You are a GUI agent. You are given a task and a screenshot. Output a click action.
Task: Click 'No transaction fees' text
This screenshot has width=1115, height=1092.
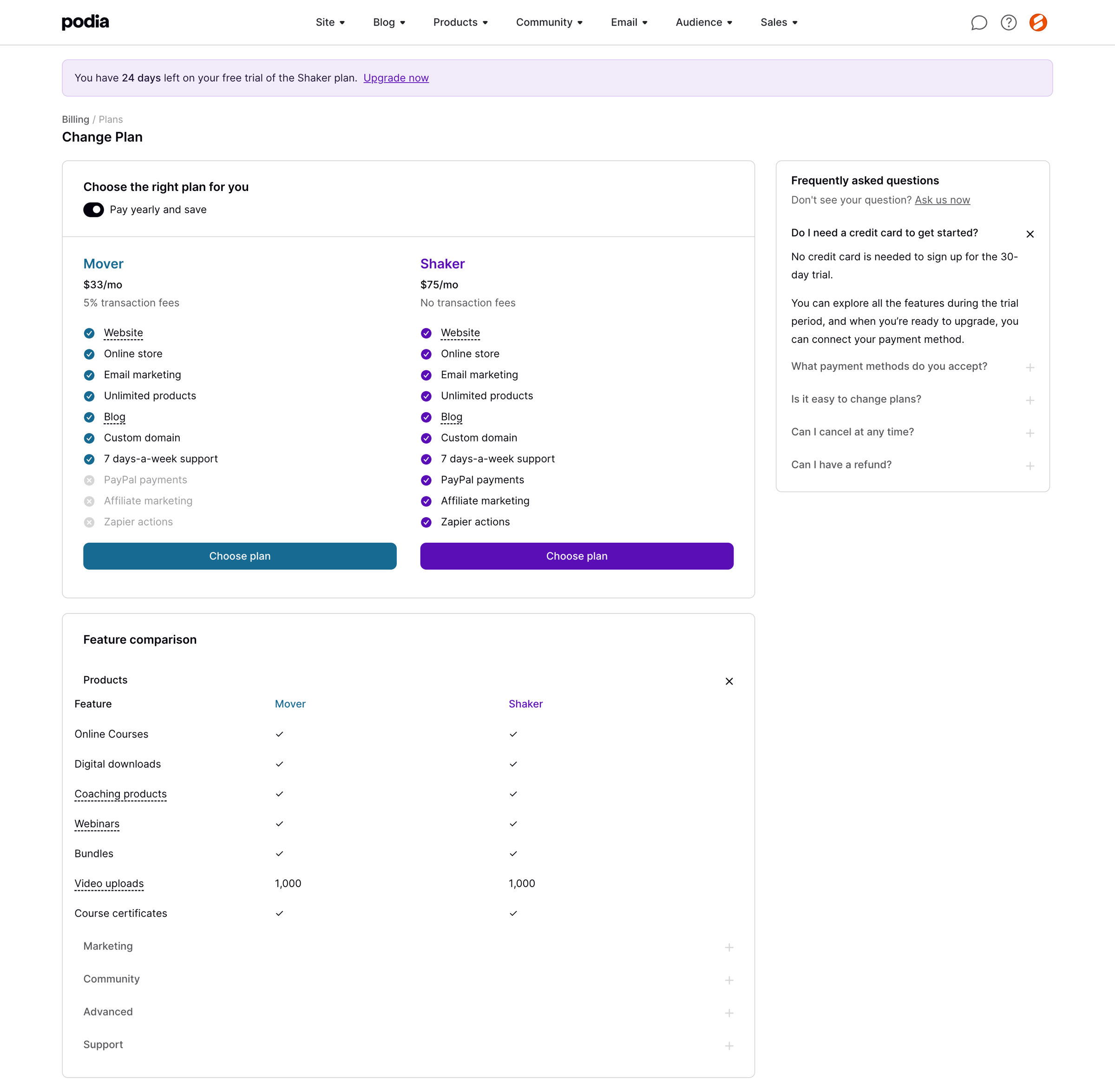tap(468, 303)
